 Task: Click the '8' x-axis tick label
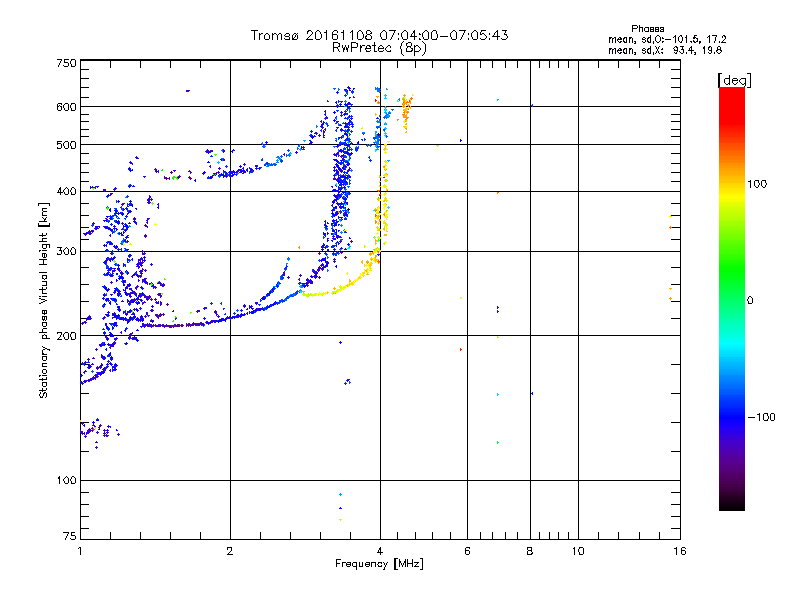tap(530, 551)
